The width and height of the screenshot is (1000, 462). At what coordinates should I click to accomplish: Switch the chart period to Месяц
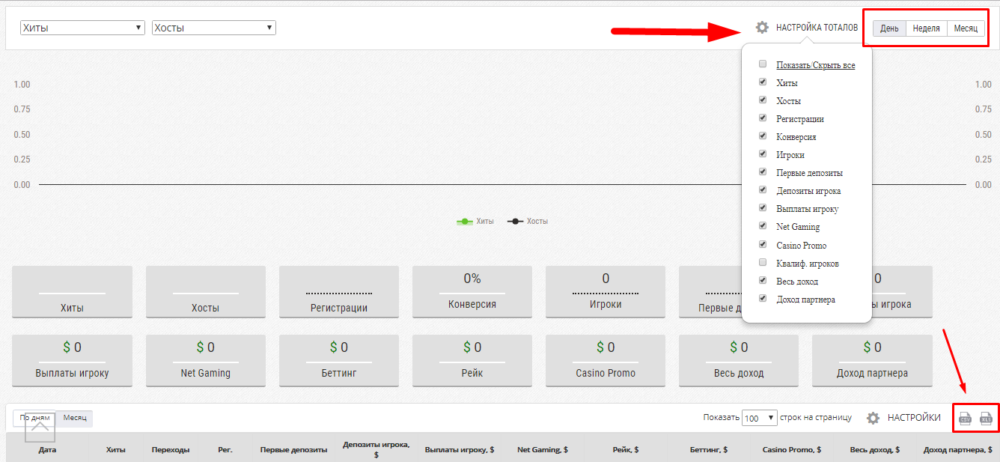(965, 28)
